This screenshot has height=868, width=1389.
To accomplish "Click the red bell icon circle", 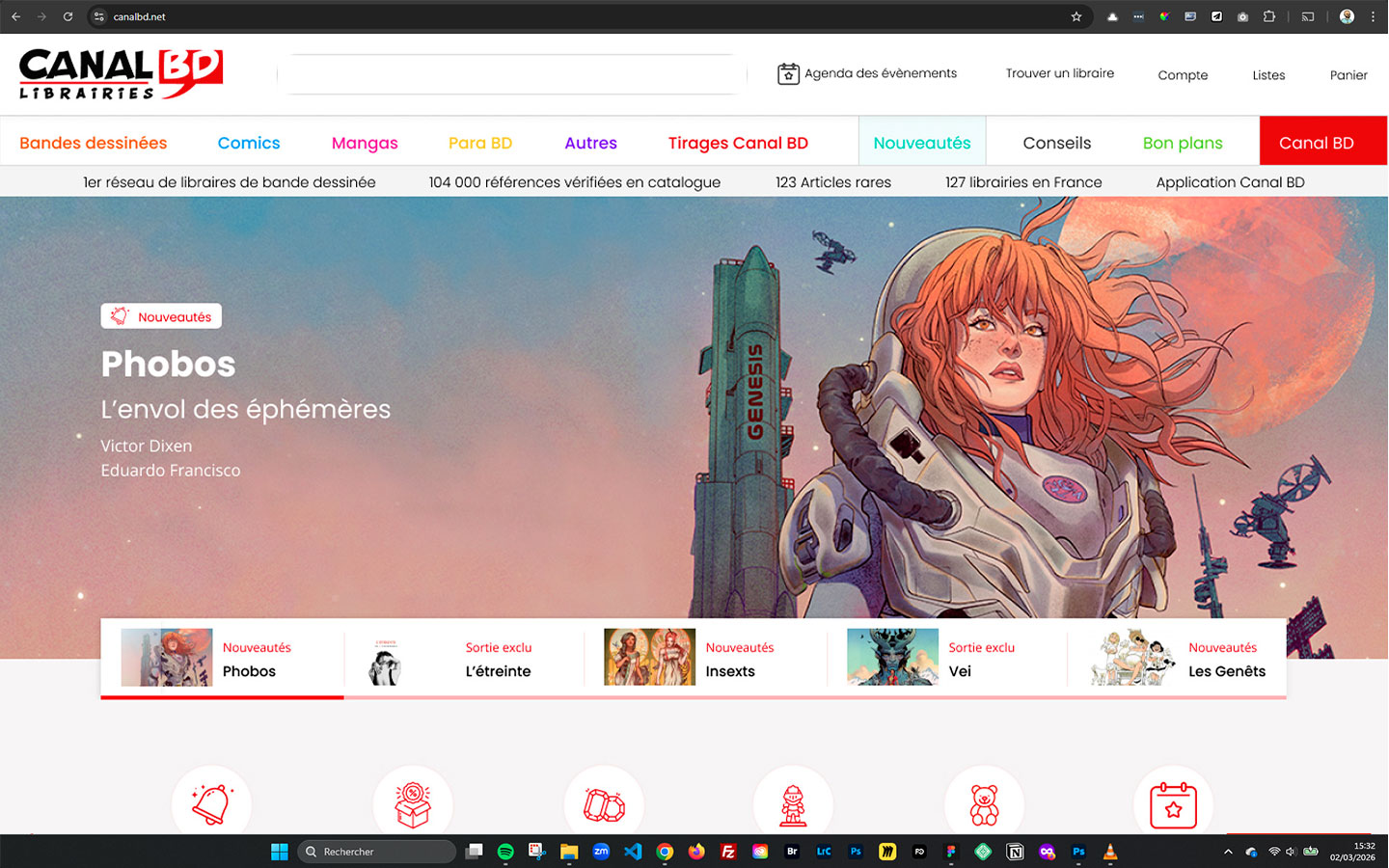I will coord(211,803).
